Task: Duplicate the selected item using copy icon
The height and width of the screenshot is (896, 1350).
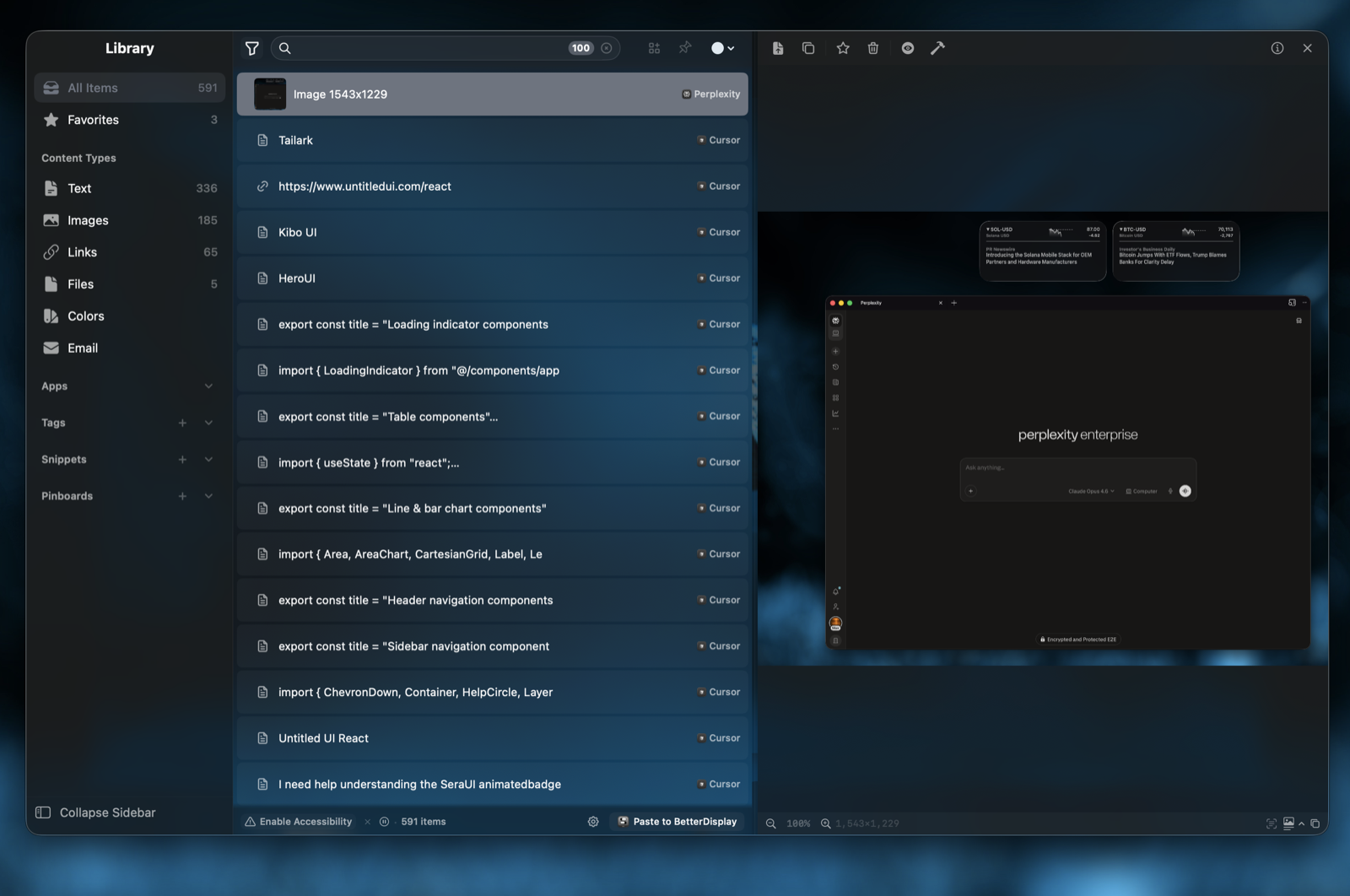Action: click(808, 48)
